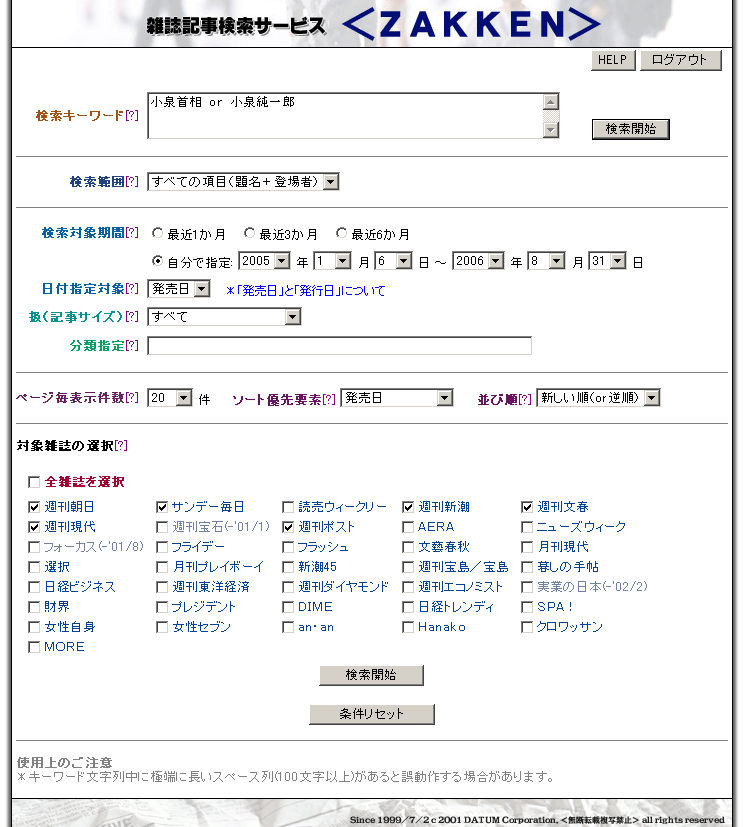Select the 最近1か月 radio button

pyautogui.click(x=157, y=233)
